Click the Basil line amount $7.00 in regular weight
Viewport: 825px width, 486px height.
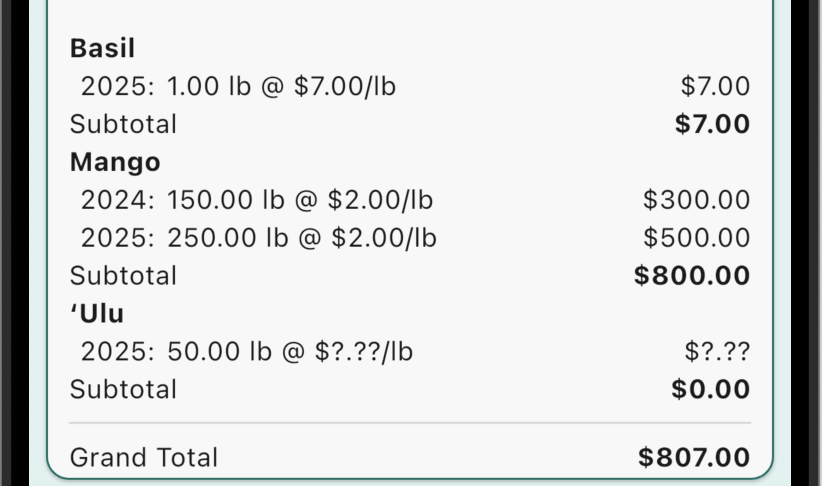click(x=715, y=87)
